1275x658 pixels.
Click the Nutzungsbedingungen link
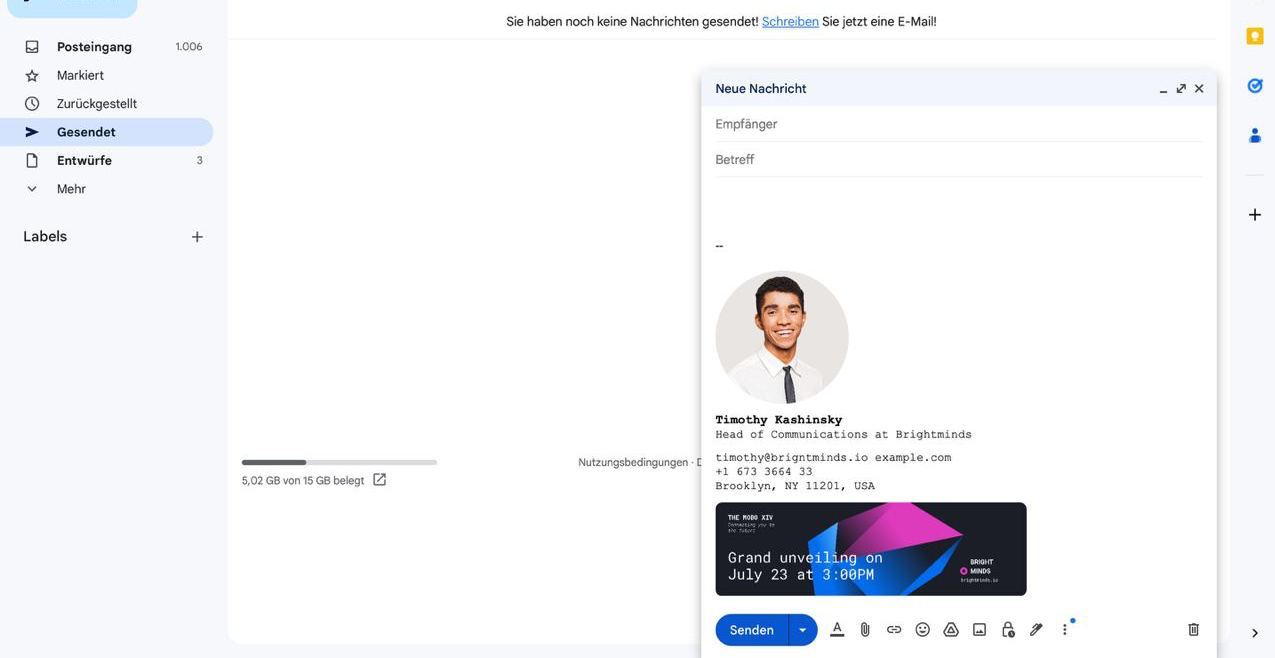[x=633, y=462]
